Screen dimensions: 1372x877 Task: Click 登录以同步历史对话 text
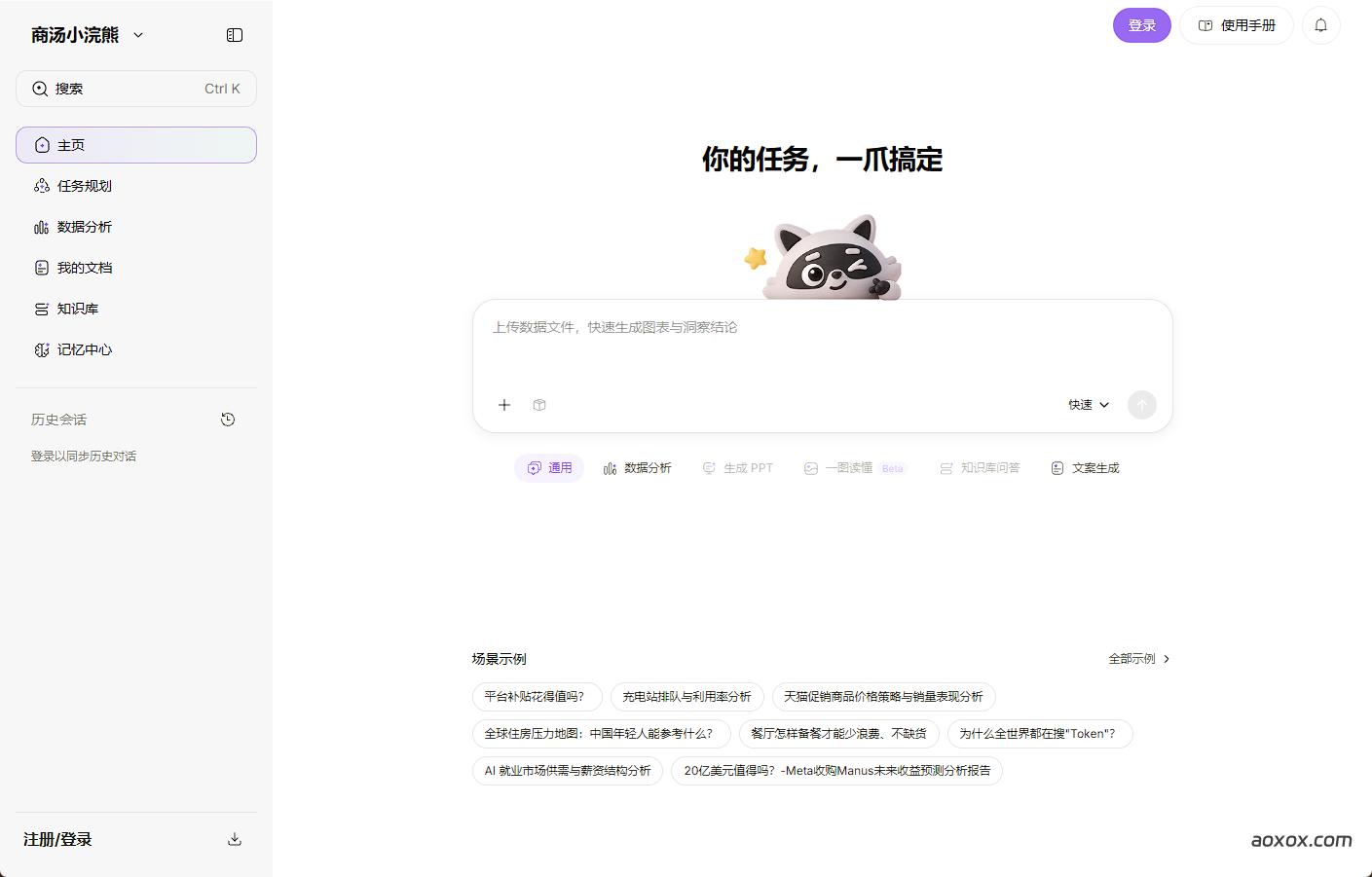[x=84, y=457]
